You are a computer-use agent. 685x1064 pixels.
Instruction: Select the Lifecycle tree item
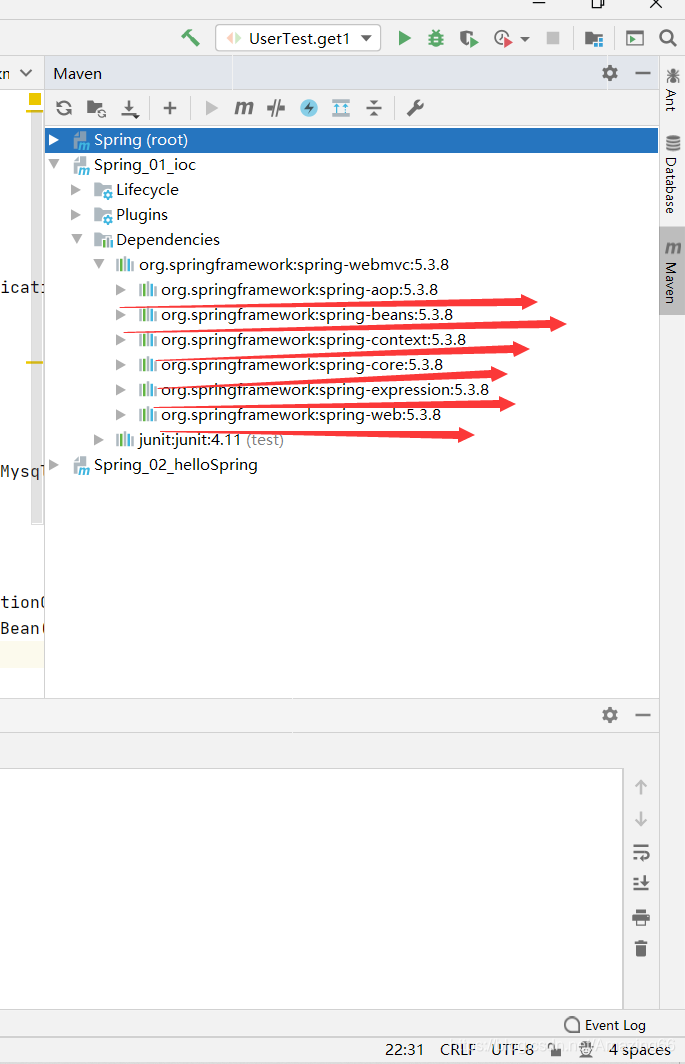tap(147, 189)
